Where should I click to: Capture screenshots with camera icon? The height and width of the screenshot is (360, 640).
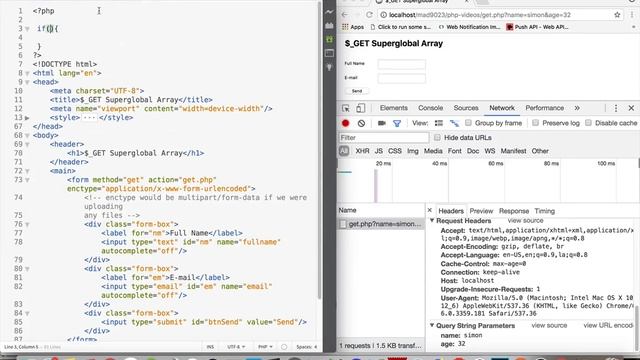coord(382,123)
